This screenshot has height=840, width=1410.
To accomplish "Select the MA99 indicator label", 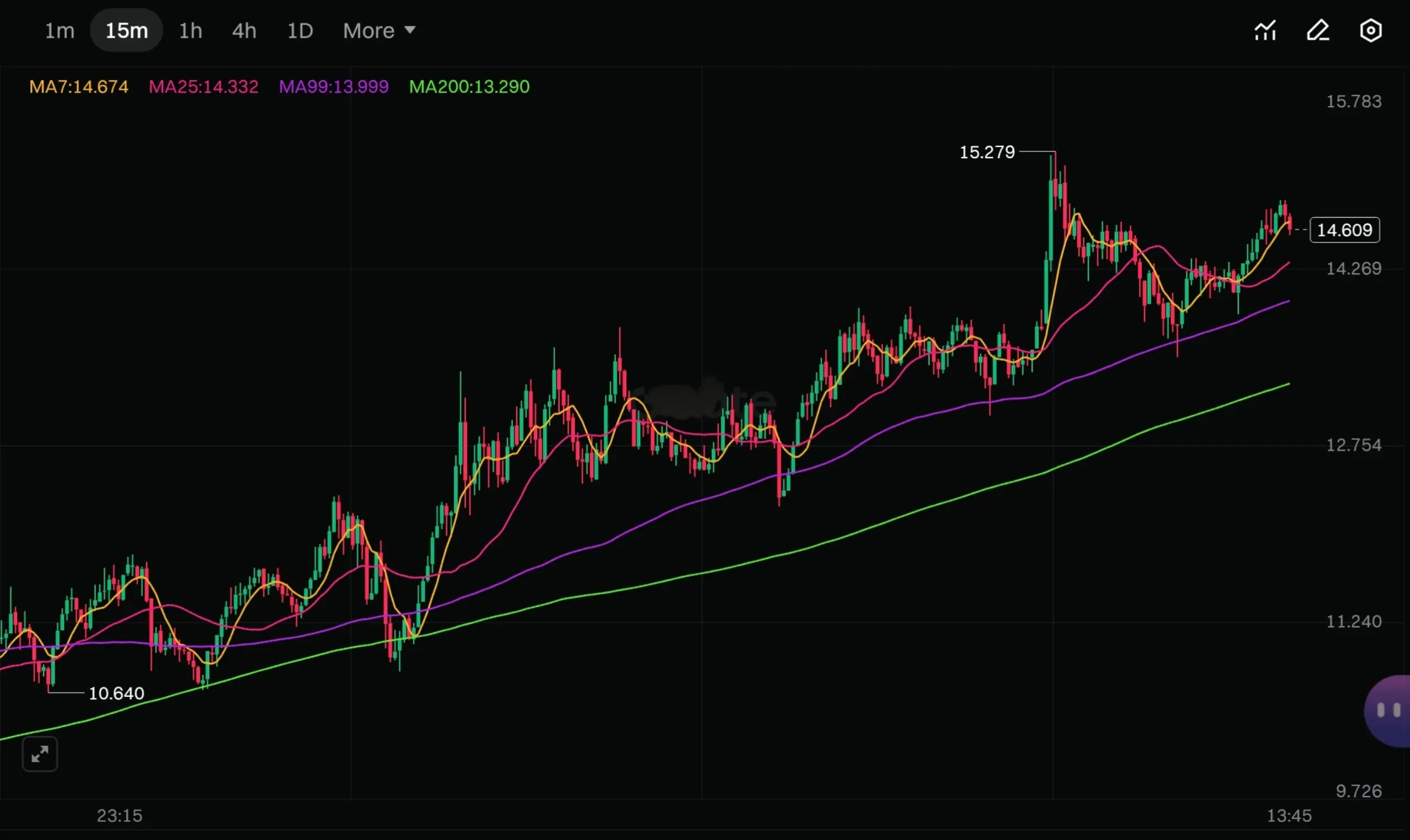I will [334, 86].
